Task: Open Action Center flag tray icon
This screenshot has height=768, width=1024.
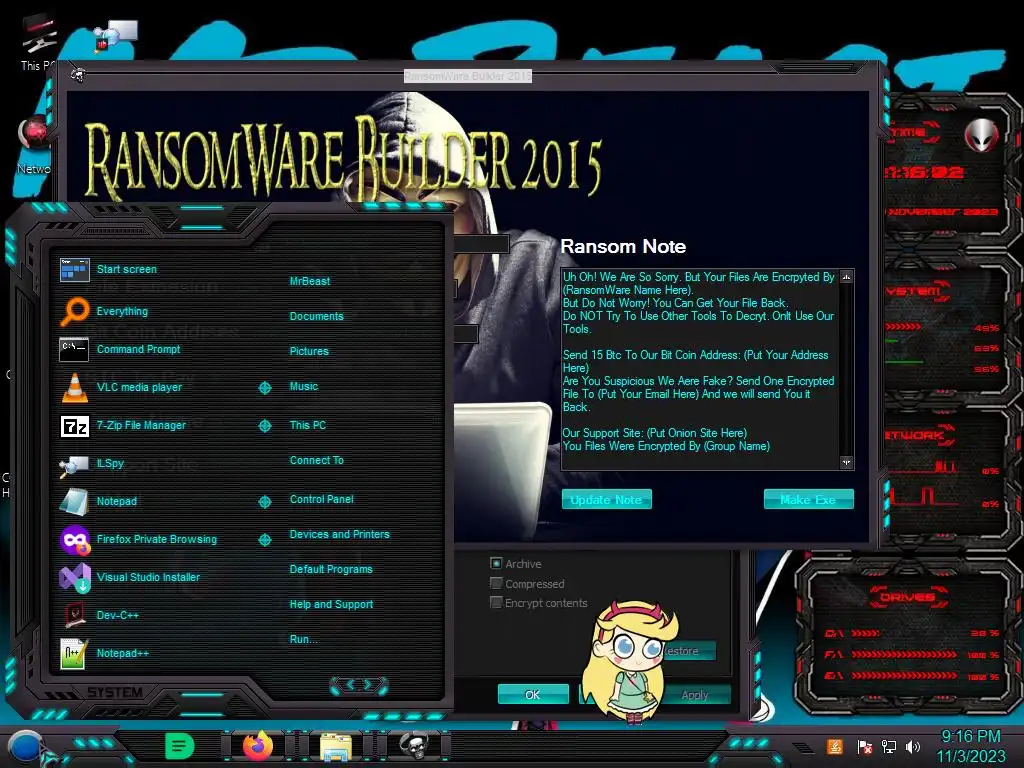Action: (x=864, y=746)
